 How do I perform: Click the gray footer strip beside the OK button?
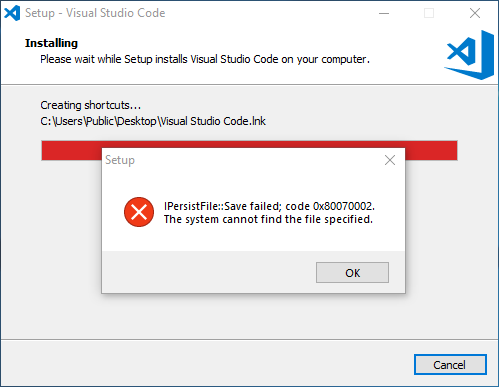(x=209, y=272)
